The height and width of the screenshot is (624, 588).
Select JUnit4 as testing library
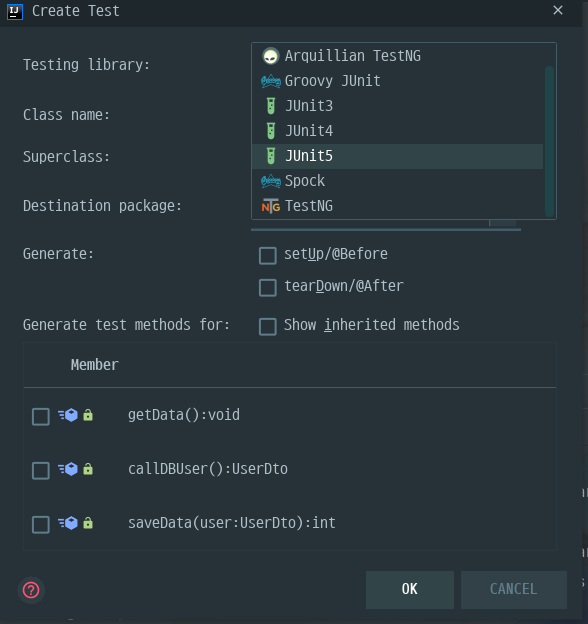398,131
